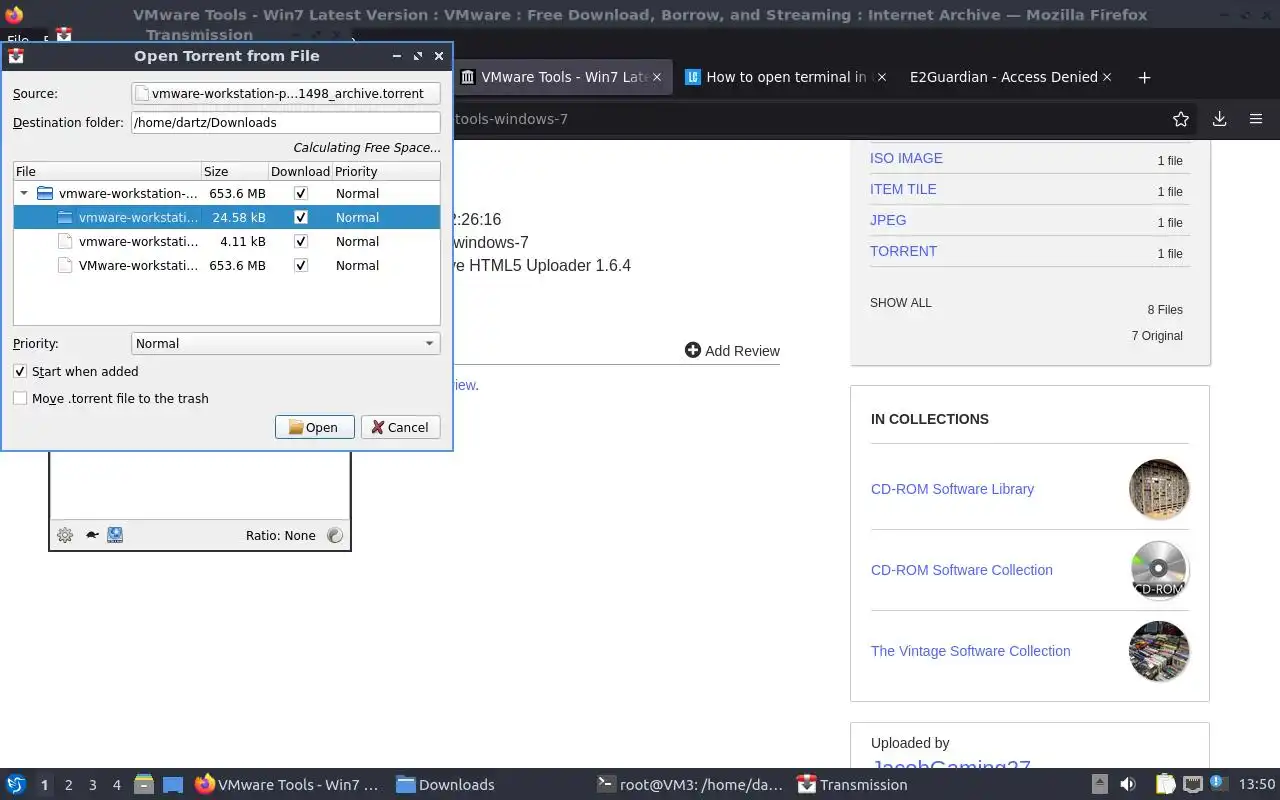The image size is (1280, 800).
Task: Click the Open button in torrent dialog
Action: coord(314,427)
